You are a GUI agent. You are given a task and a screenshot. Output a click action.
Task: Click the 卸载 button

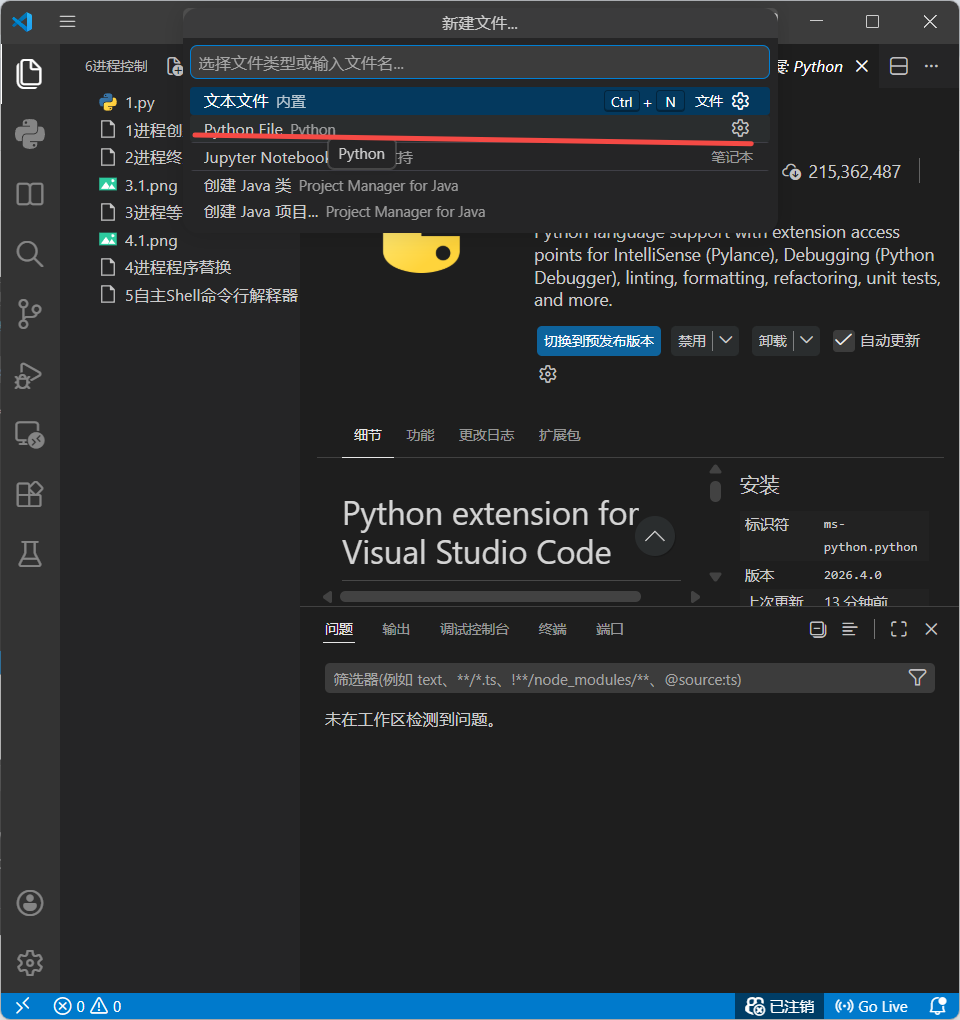point(772,341)
